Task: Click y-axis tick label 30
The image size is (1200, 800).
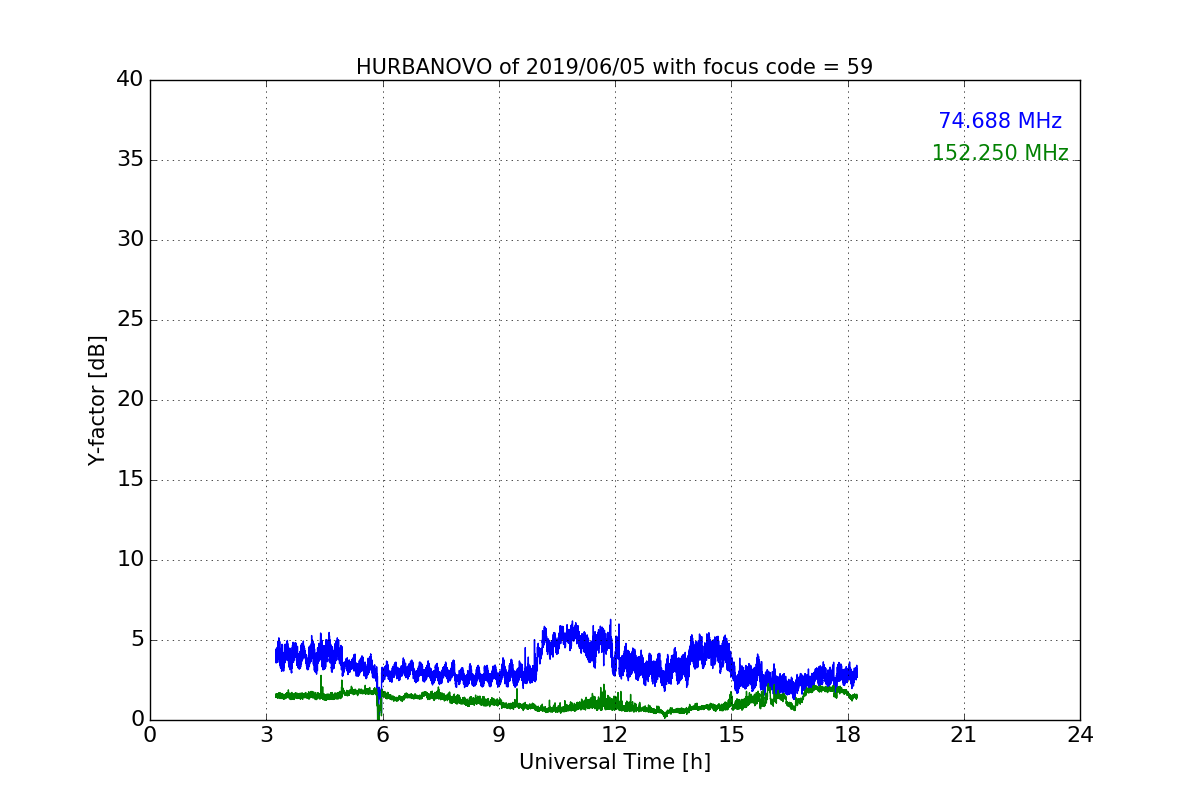Action: (x=130, y=240)
